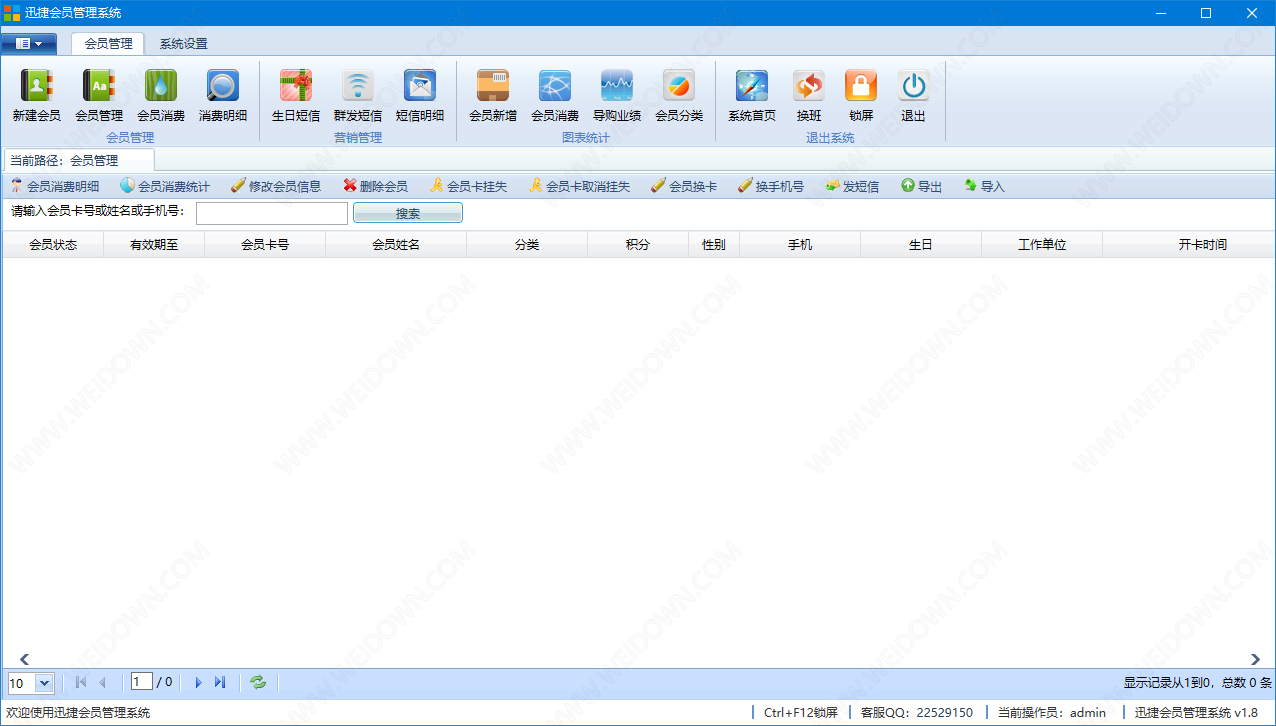Open 会员消费统计 toolbar item
The image size is (1276, 726).
click(x=166, y=186)
